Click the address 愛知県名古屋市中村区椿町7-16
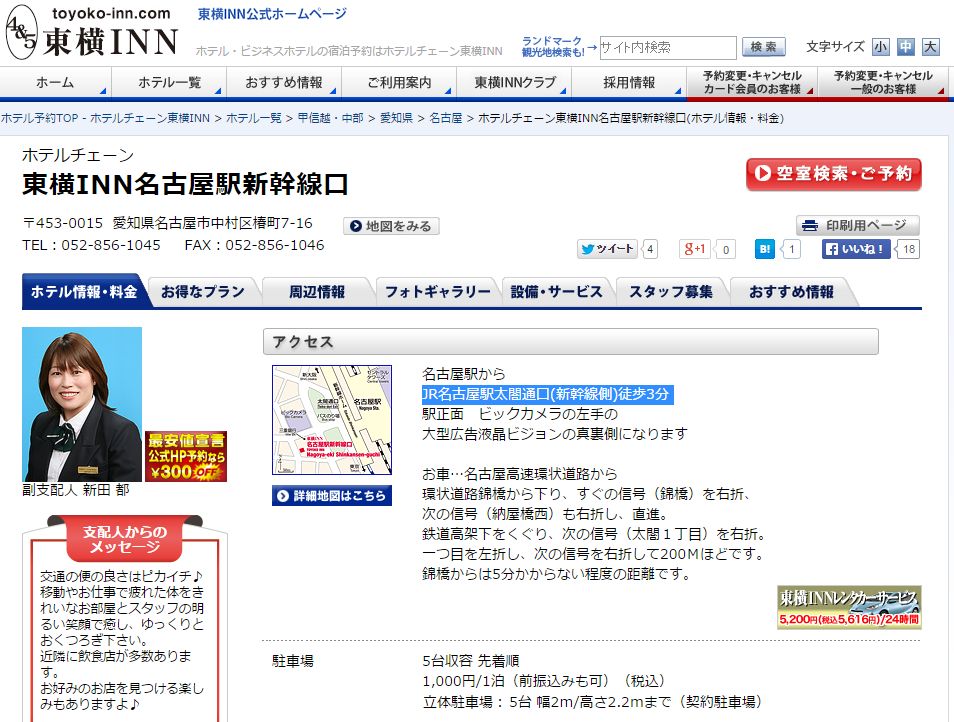 212,223
